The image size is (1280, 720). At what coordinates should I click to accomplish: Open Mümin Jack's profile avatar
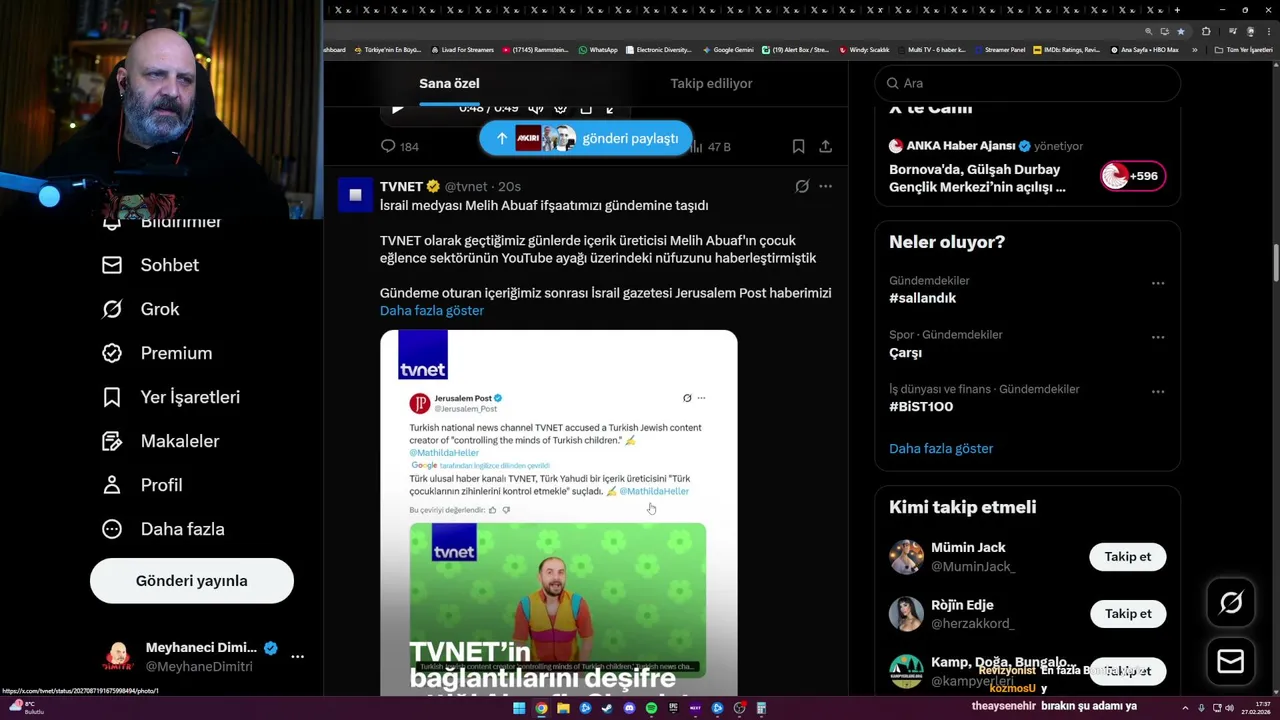pos(906,557)
